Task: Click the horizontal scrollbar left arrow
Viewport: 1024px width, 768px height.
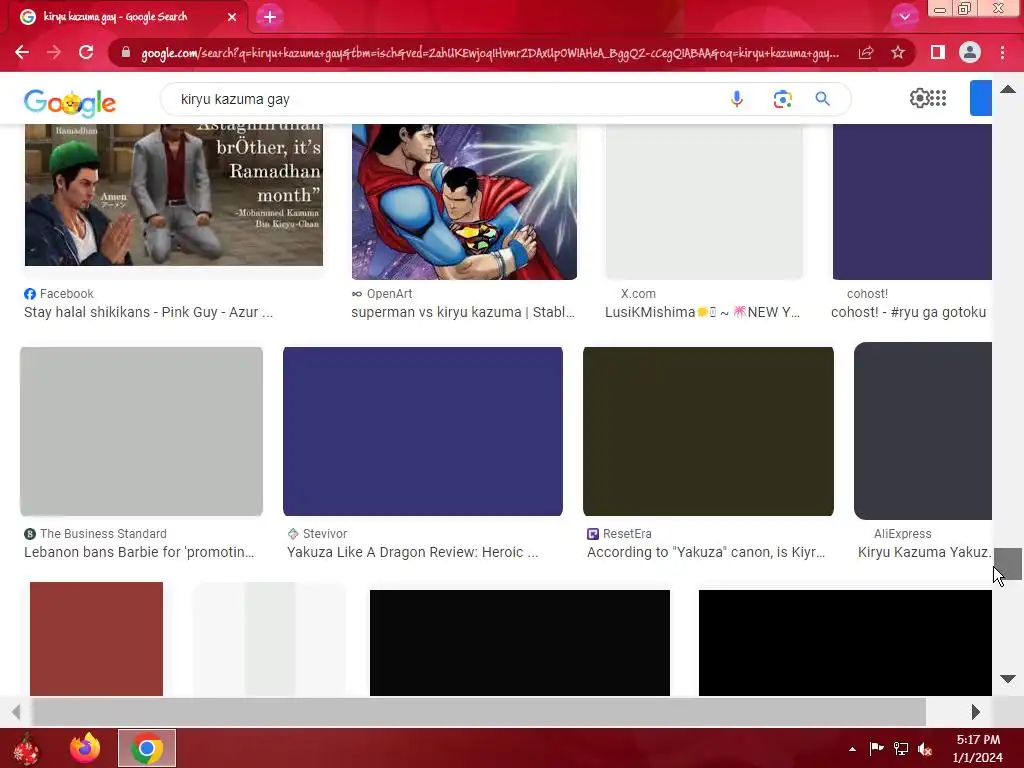Action: click(x=16, y=712)
